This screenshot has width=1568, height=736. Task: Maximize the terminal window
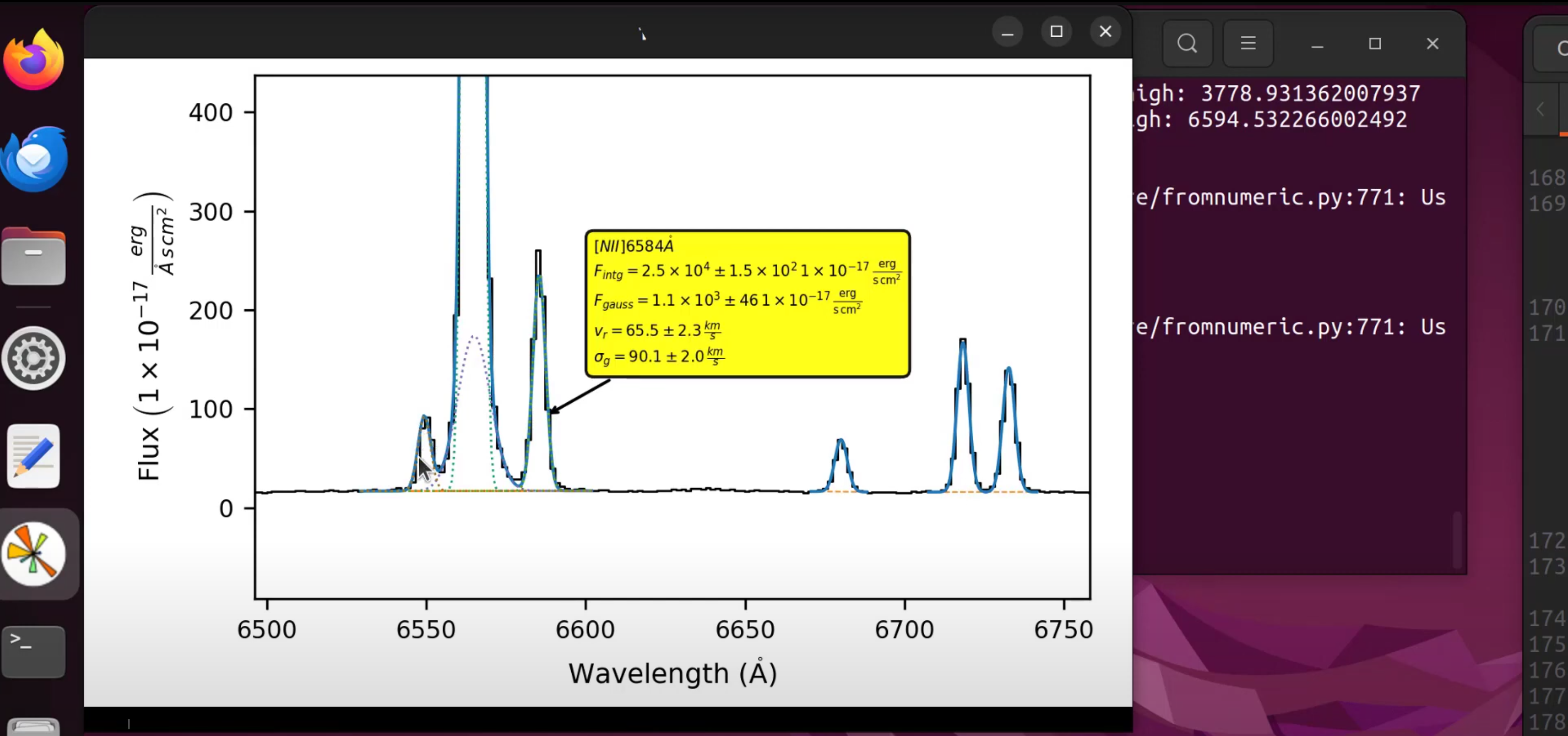coord(1375,44)
